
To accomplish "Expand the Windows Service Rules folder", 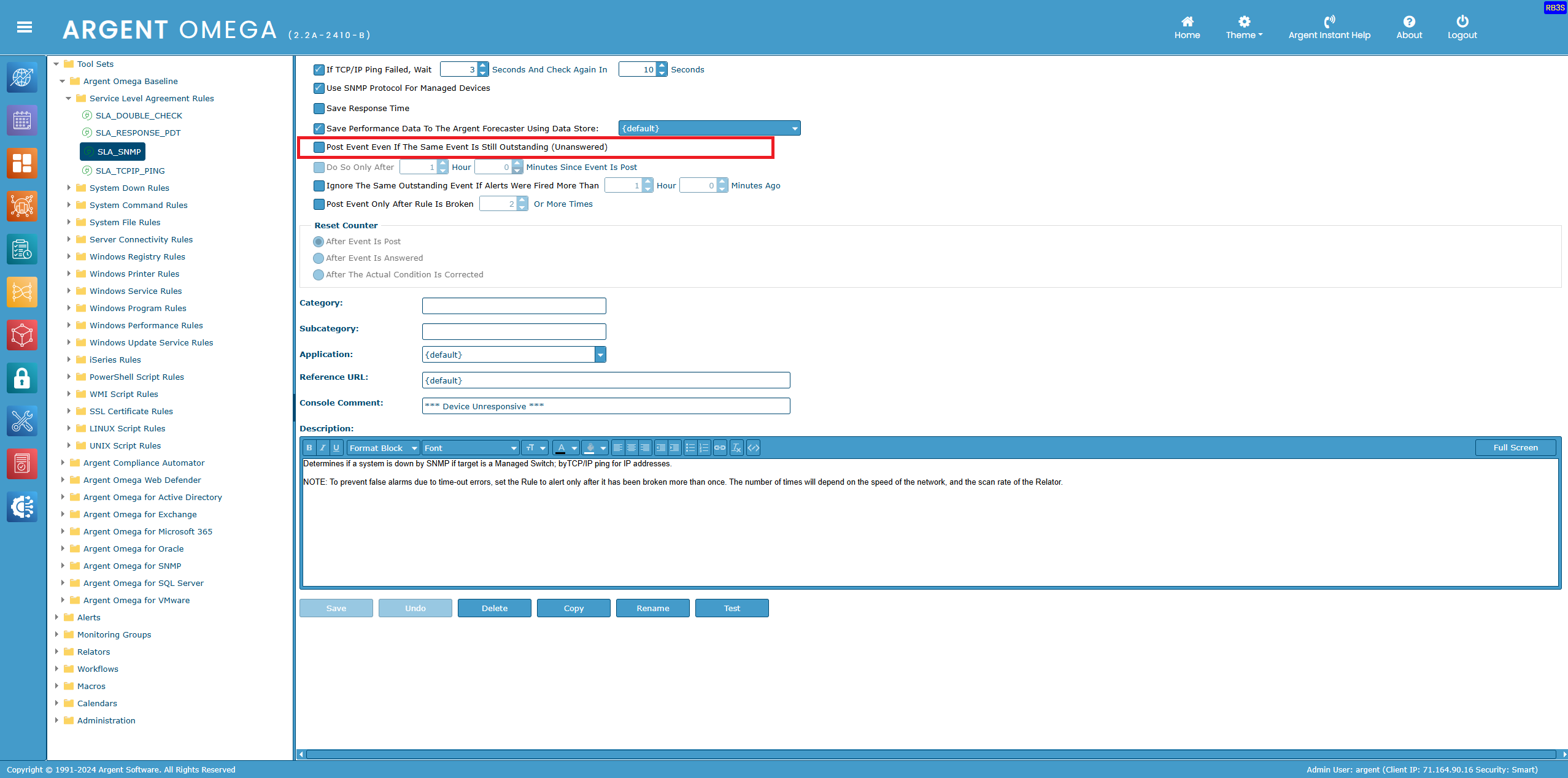I will tap(69, 291).
